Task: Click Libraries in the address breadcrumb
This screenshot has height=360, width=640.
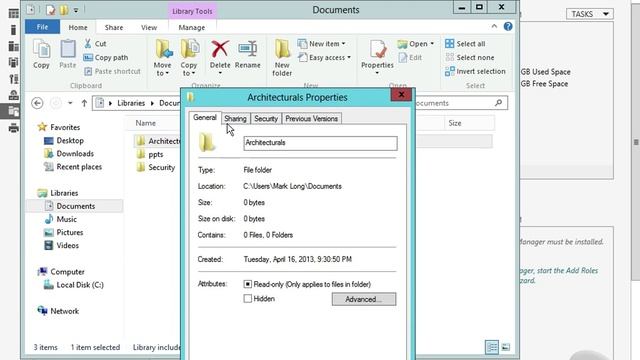Action: click(x=131, y=103)
